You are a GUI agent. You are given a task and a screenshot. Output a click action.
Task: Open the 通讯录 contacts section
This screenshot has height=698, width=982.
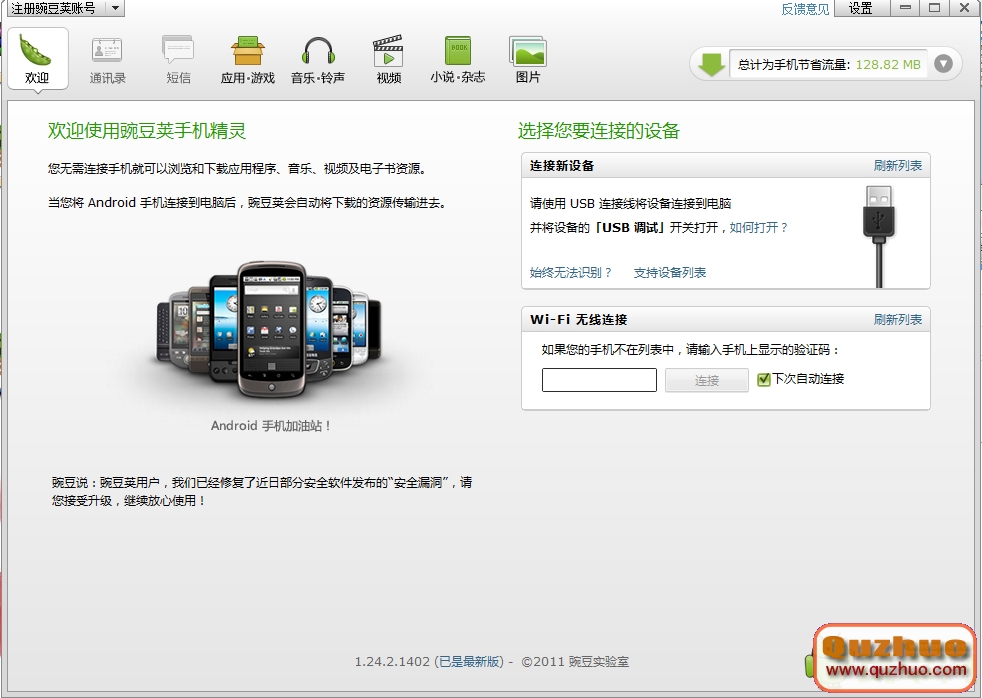click(107, 59)
